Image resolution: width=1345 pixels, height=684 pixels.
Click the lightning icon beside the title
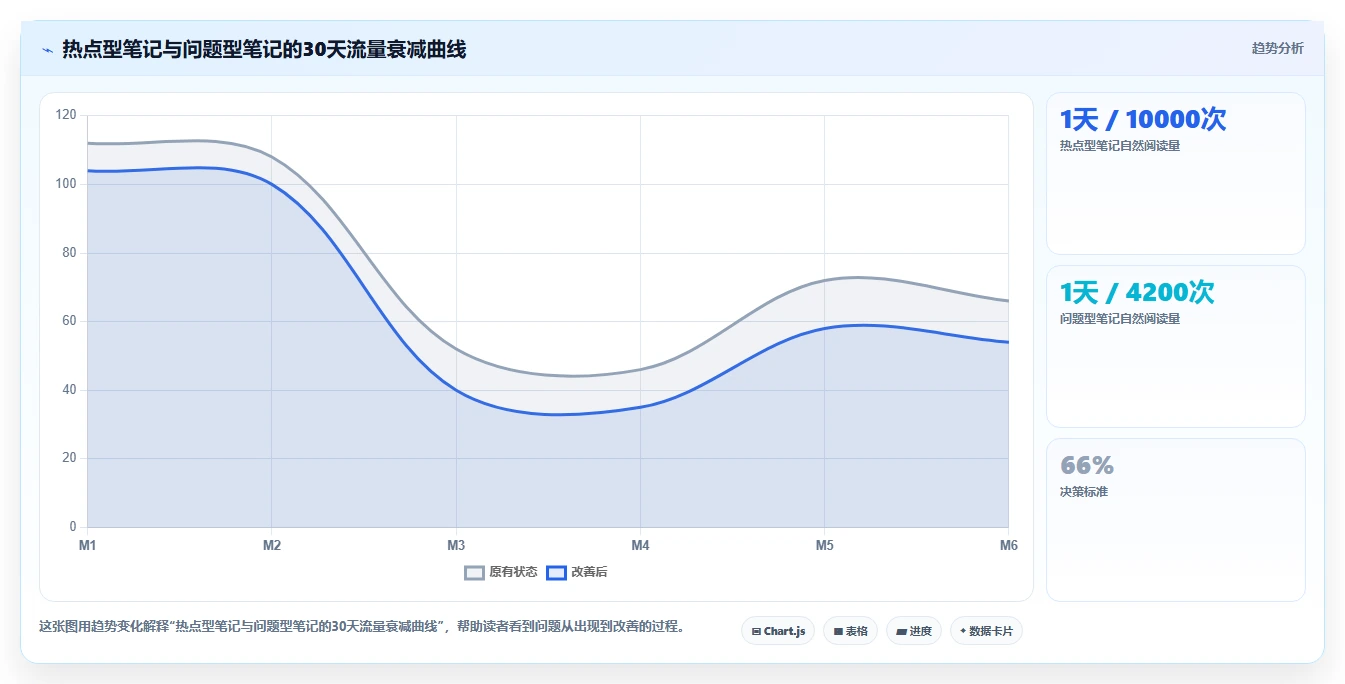(47, 50)
